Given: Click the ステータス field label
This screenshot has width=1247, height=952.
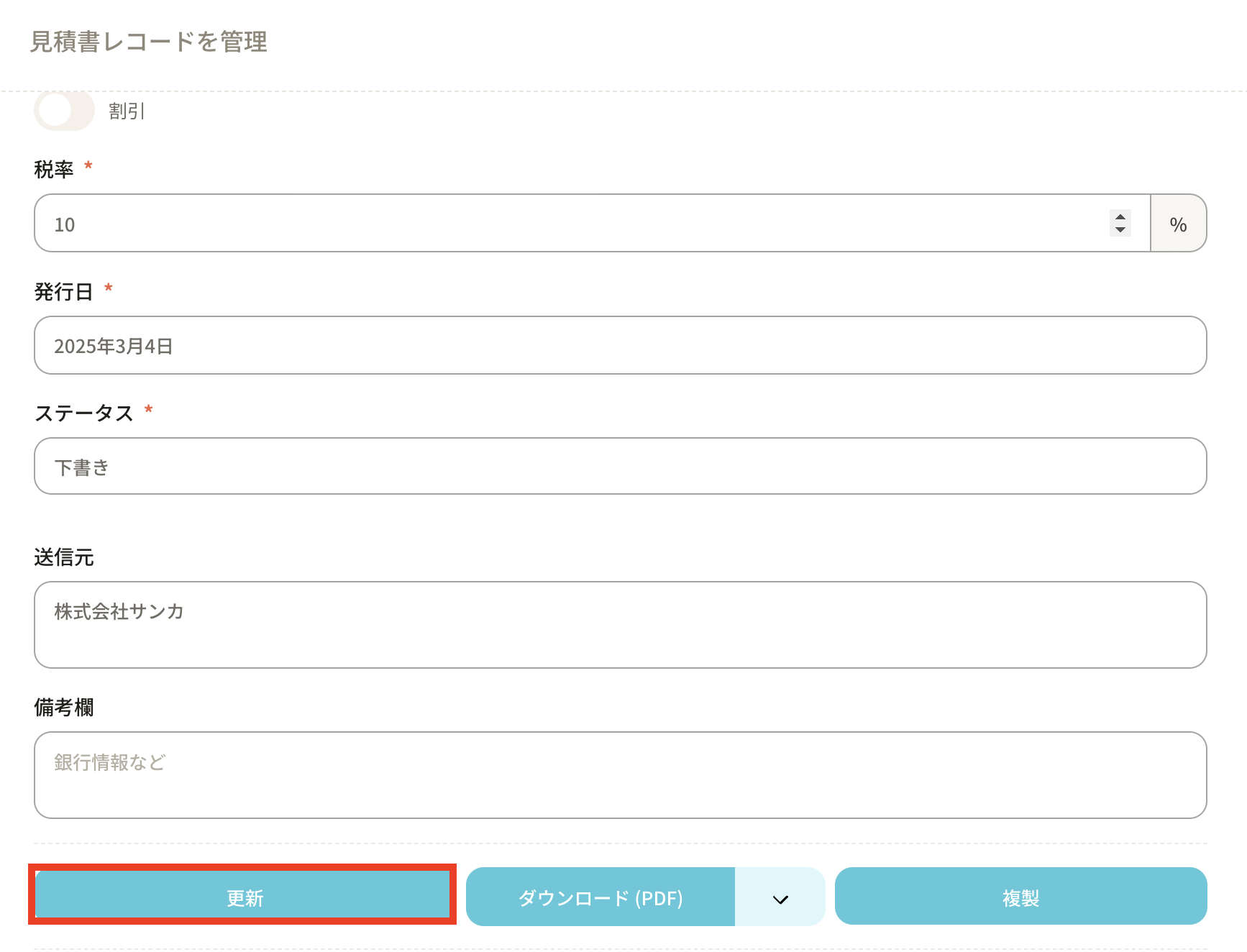Looking at the screenshot, I should coord(84,413).
